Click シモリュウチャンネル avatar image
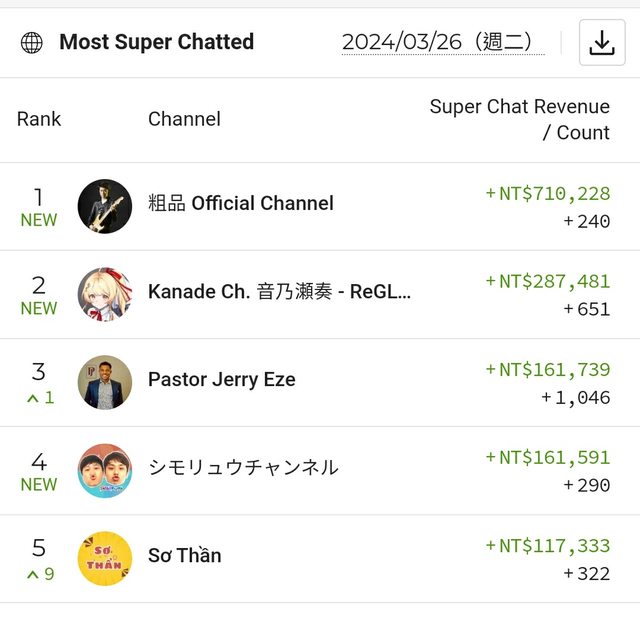640x618 pixels. point(105,470)
